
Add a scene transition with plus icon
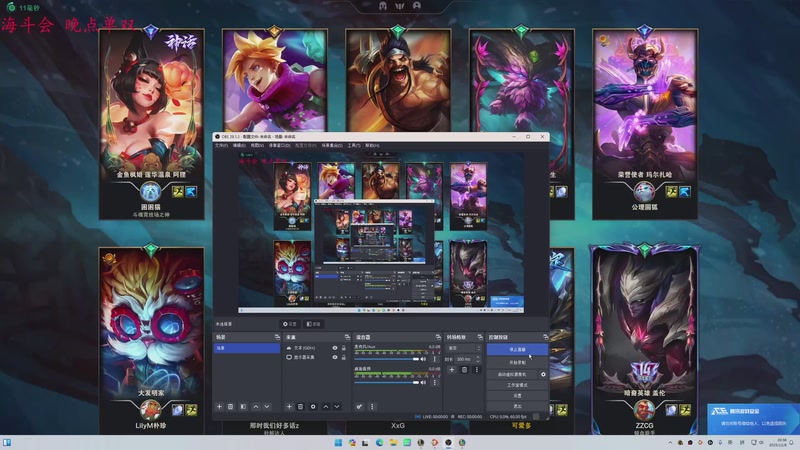(453, 370)
